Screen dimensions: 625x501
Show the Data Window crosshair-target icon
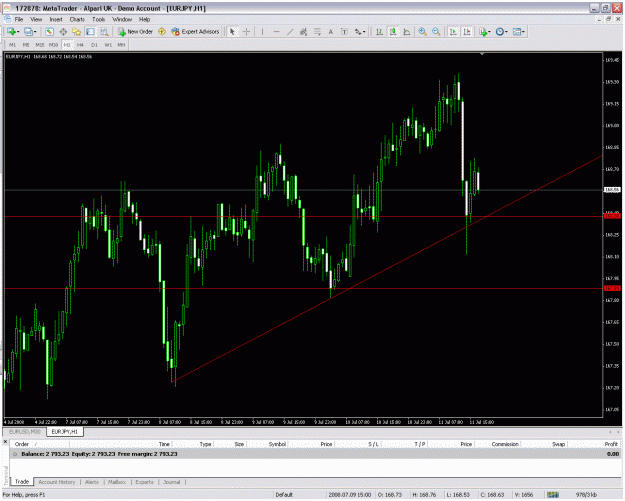pyautogui.click(x=63, y=32)
